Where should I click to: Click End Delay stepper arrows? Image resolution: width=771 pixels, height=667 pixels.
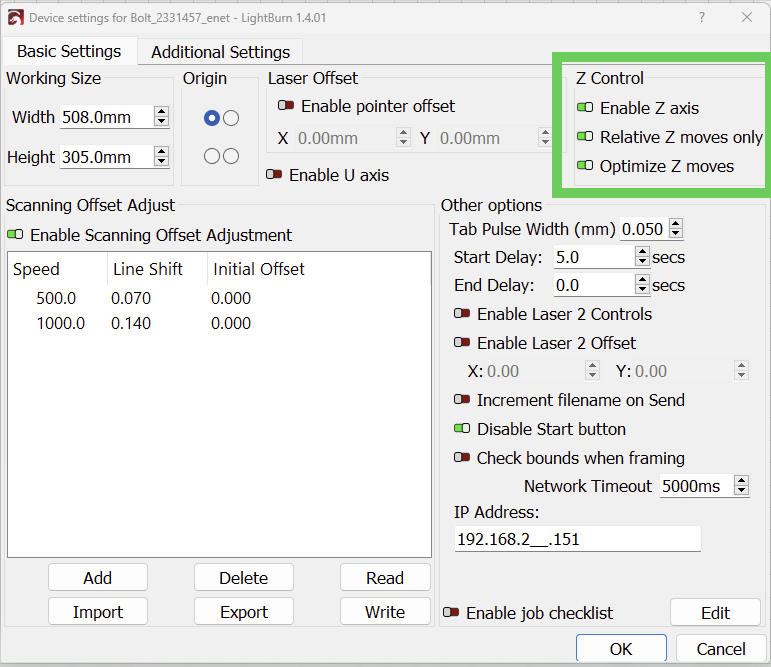pyautogui.click(x=642, y=284)
